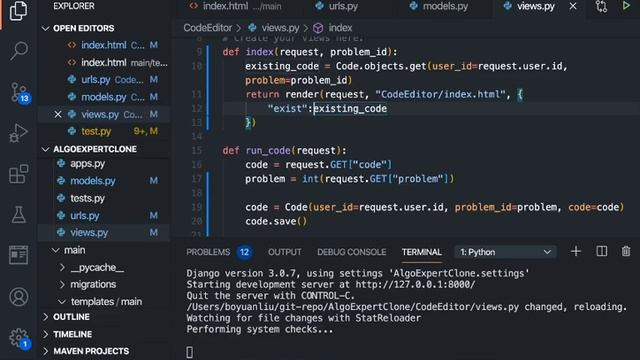
Task: Split the terminal panel
Action: [x=602, y=251]
